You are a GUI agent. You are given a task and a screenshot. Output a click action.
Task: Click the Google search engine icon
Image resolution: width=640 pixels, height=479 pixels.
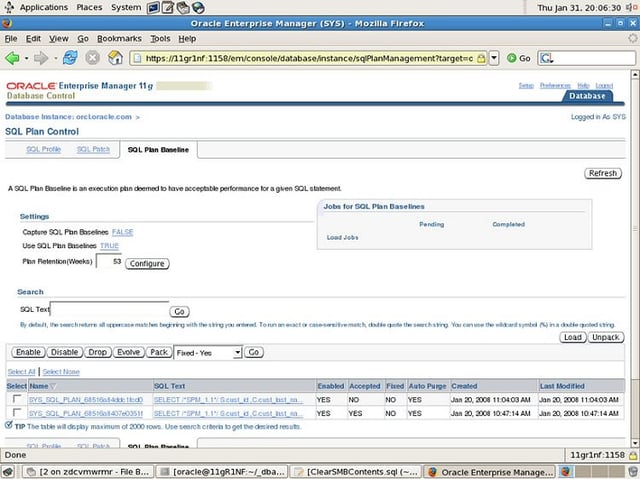(x=546, y=58)
